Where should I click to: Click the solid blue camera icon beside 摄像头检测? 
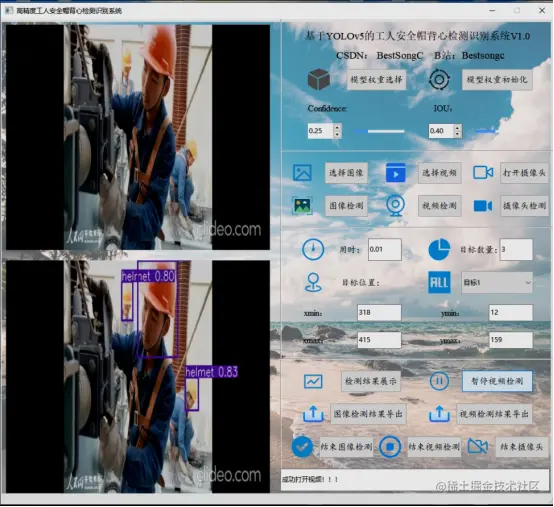(x=483, y=206)
